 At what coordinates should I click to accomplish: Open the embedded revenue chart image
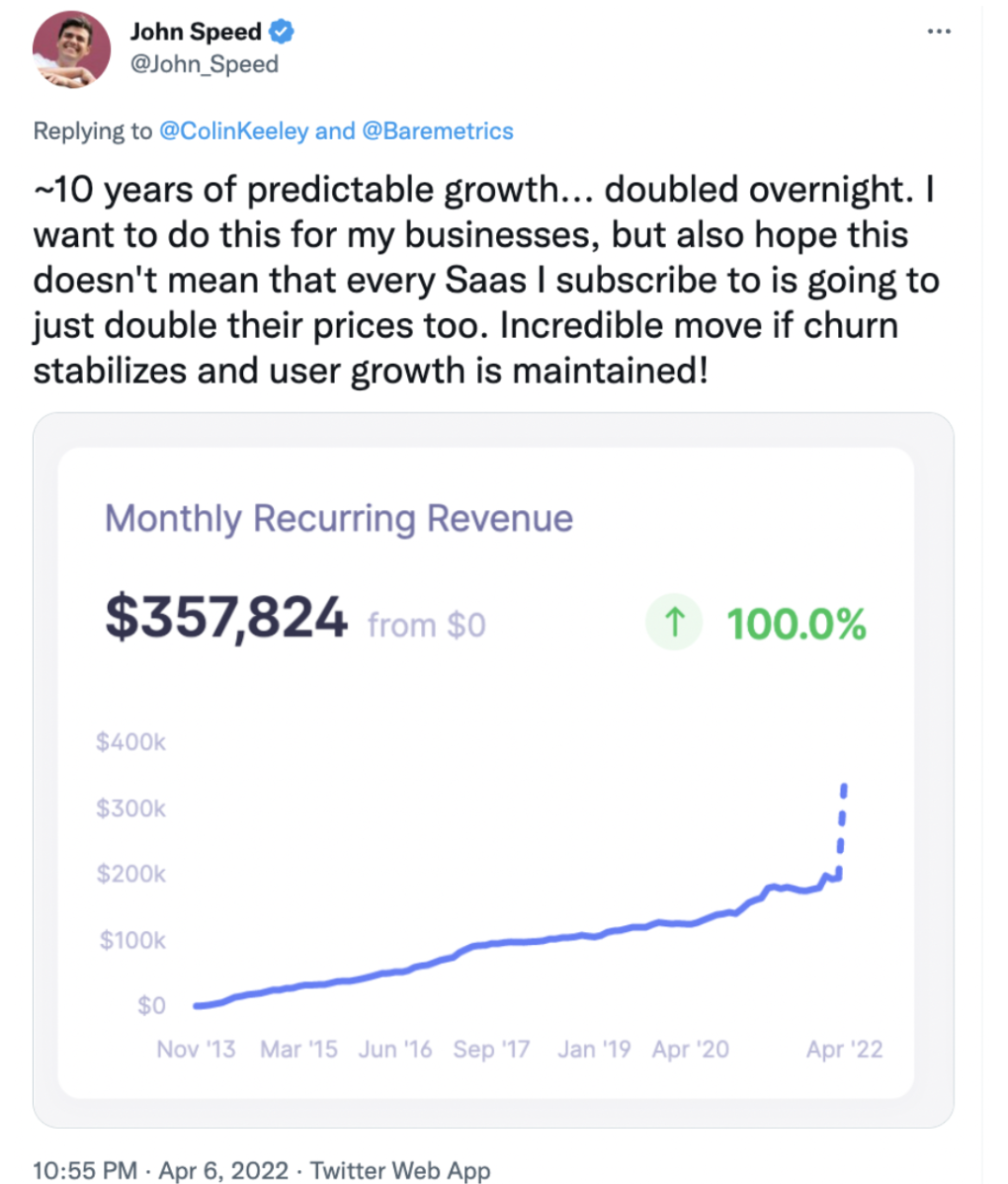click(x=492, y=771)
